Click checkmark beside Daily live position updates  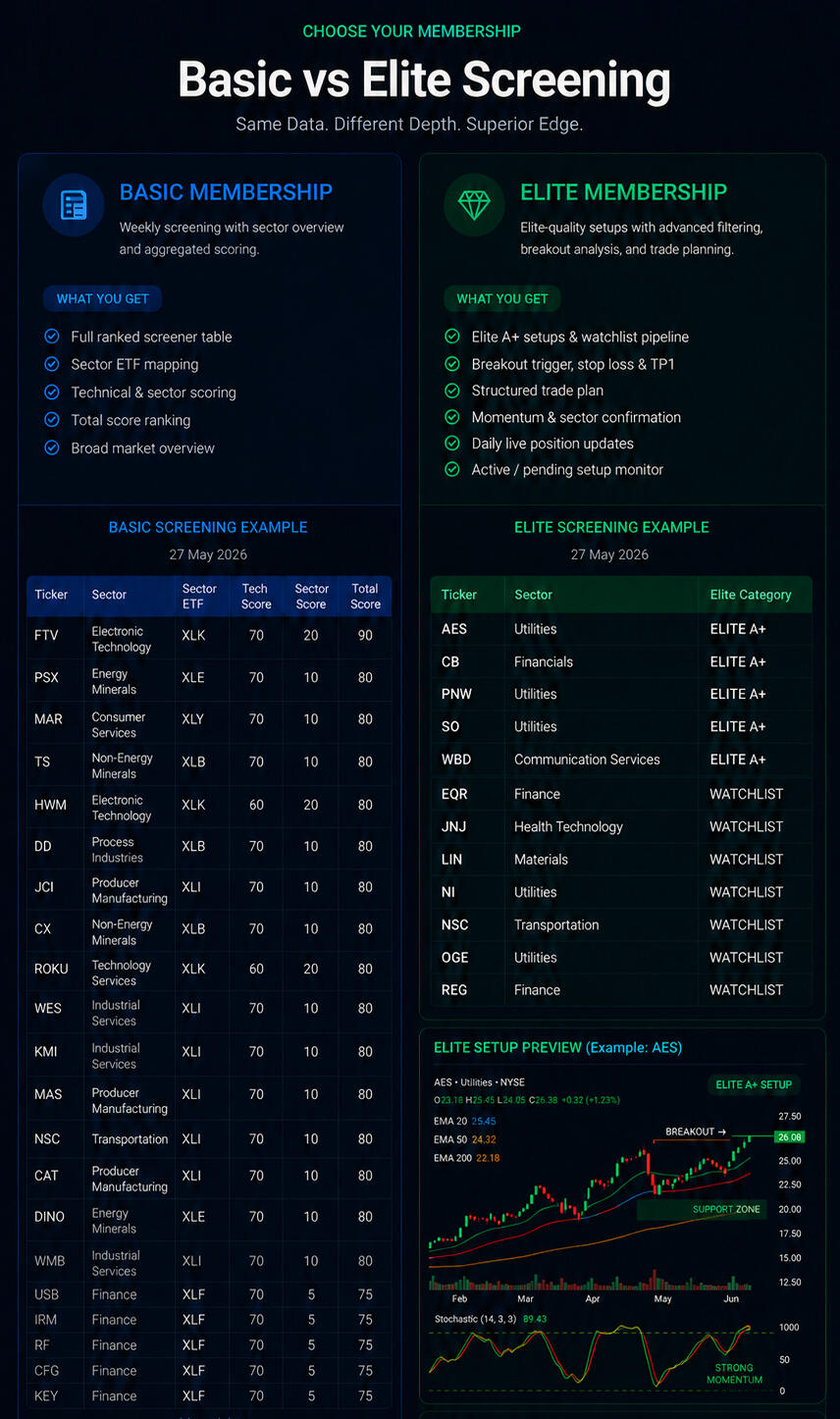pyautogui.click(x=452, y=444)
